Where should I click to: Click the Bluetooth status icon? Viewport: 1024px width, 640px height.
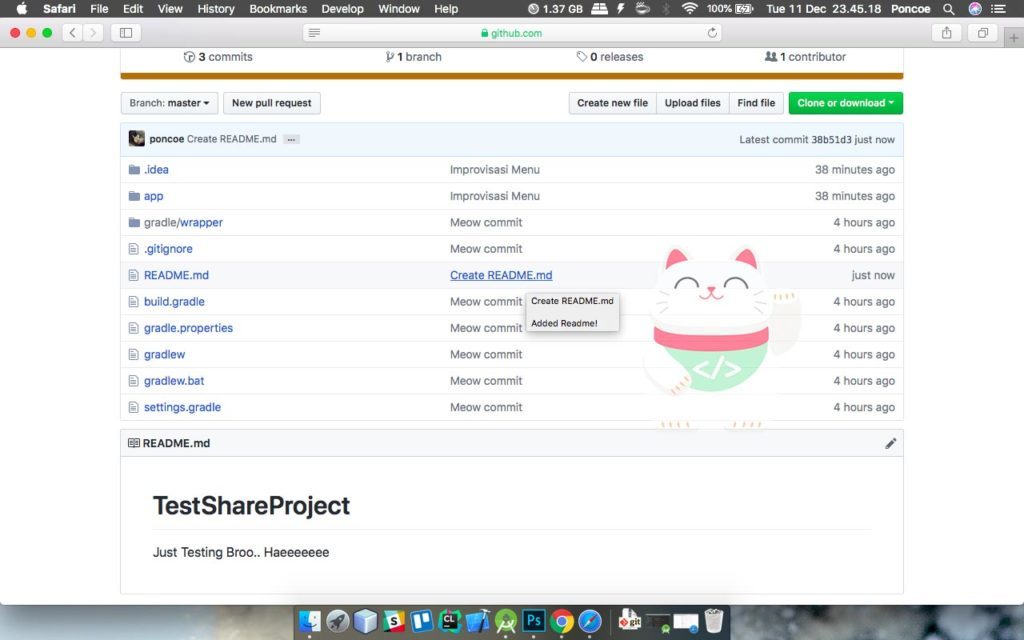point(666,8)
